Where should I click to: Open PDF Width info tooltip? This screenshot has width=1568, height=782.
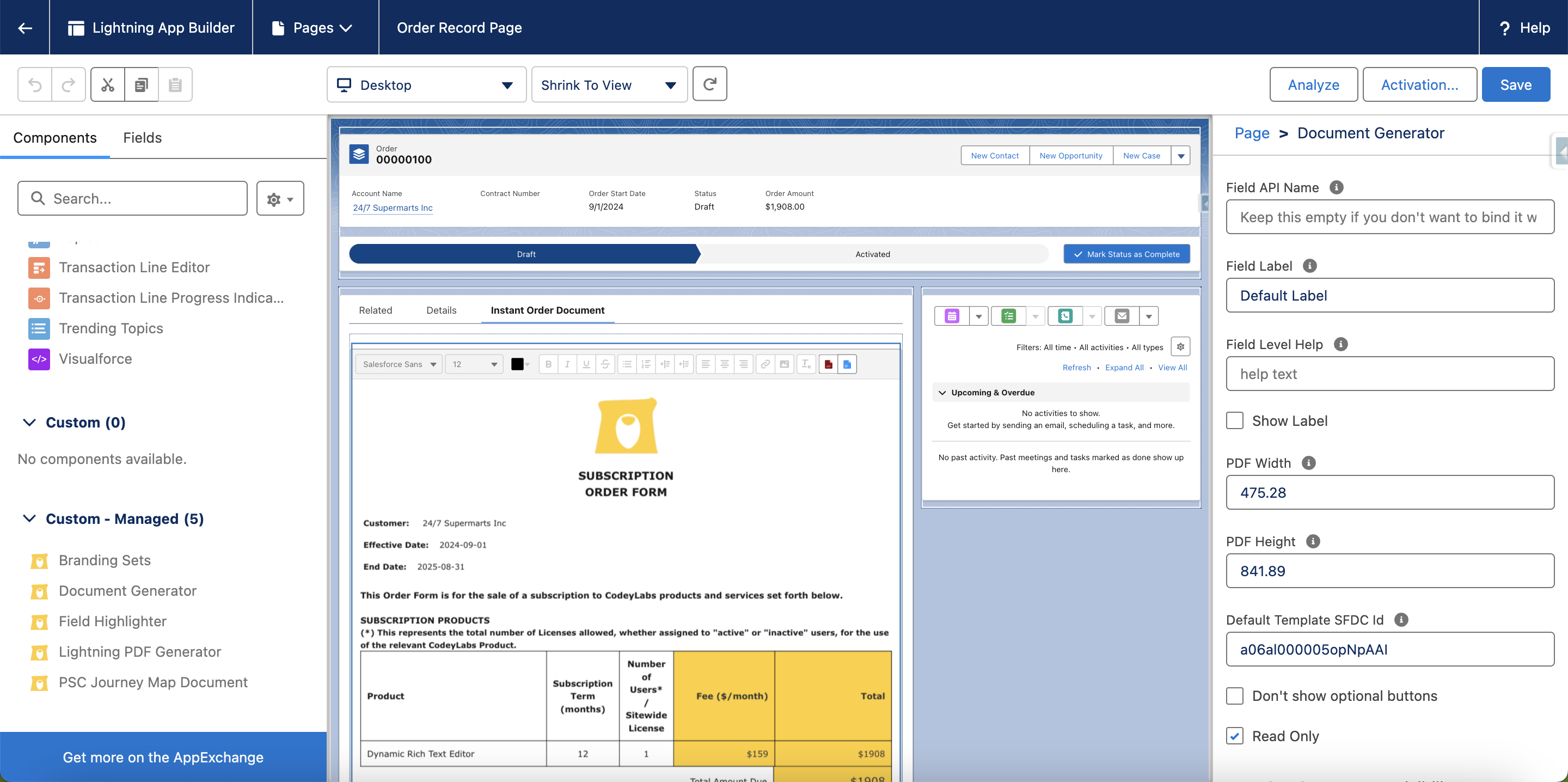[x=1309, y=463]
